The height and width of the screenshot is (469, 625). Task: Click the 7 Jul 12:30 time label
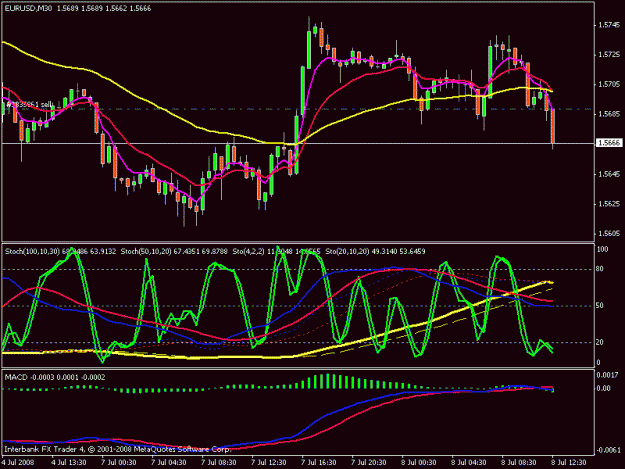tap(268, 463)
